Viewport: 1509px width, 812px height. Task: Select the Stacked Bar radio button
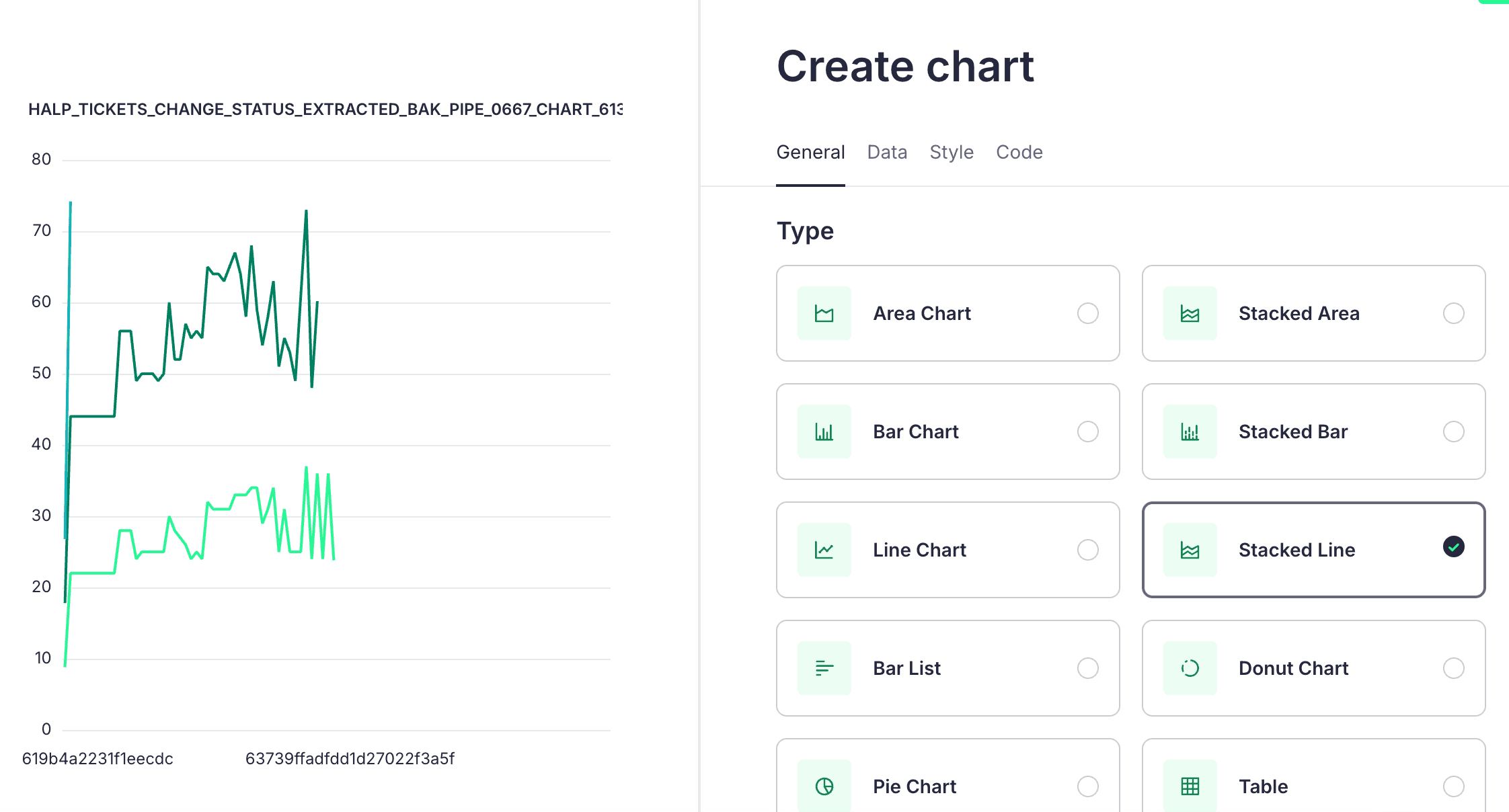click(x=1453, y=432)
